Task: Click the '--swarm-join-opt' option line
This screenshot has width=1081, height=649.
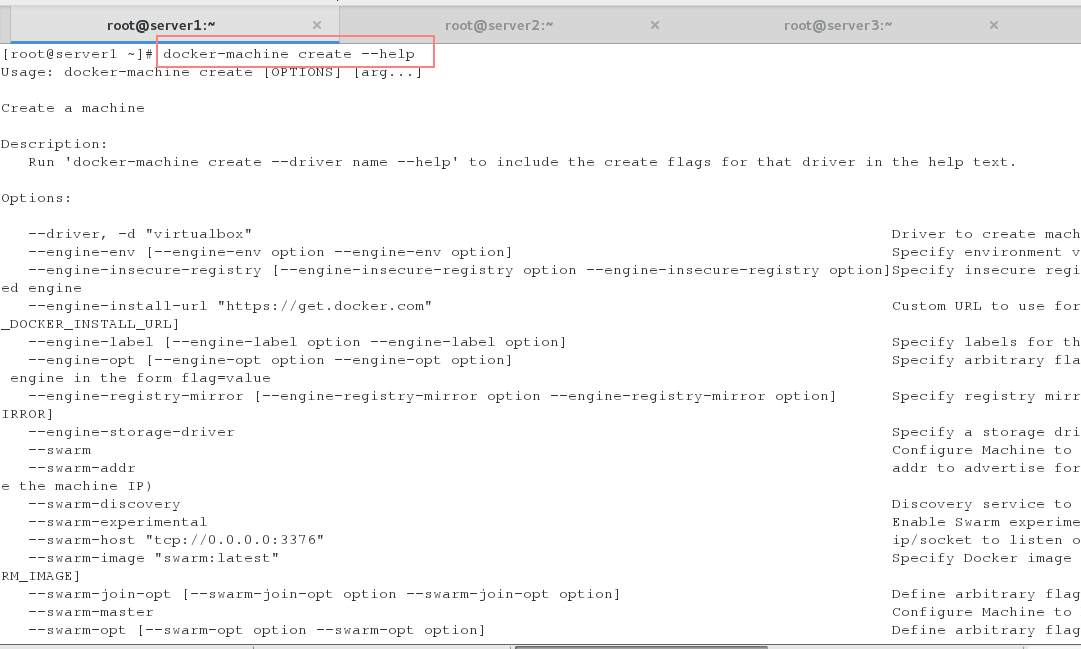Action: [324, 594]
